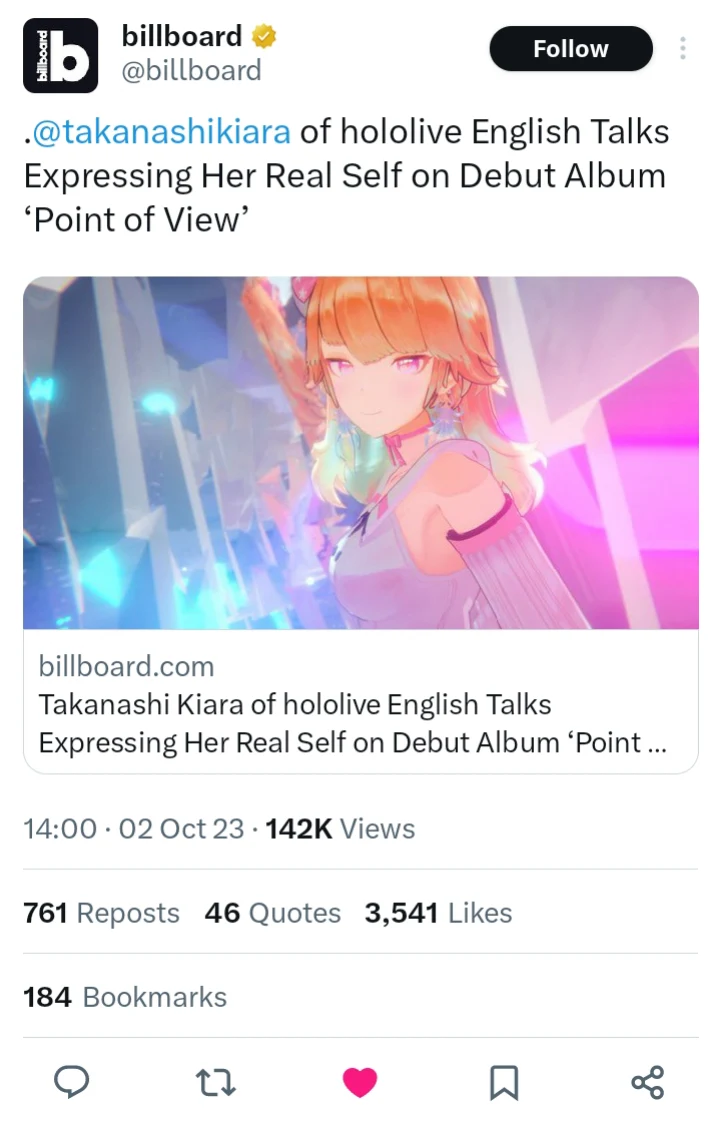This screenshot has height=1123, width=720.
Task: Toggle the bookmark icon
Action: [x=504, y=1082]
